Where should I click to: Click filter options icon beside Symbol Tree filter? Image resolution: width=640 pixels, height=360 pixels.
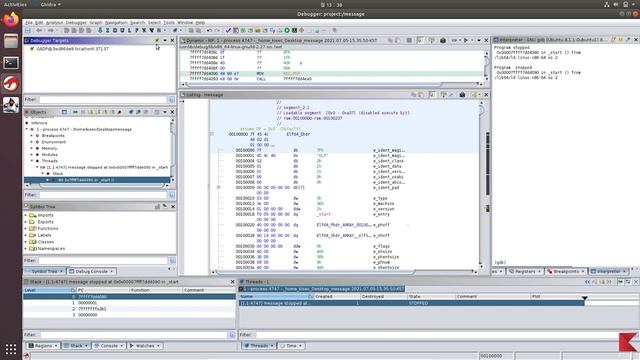[172, 260]
